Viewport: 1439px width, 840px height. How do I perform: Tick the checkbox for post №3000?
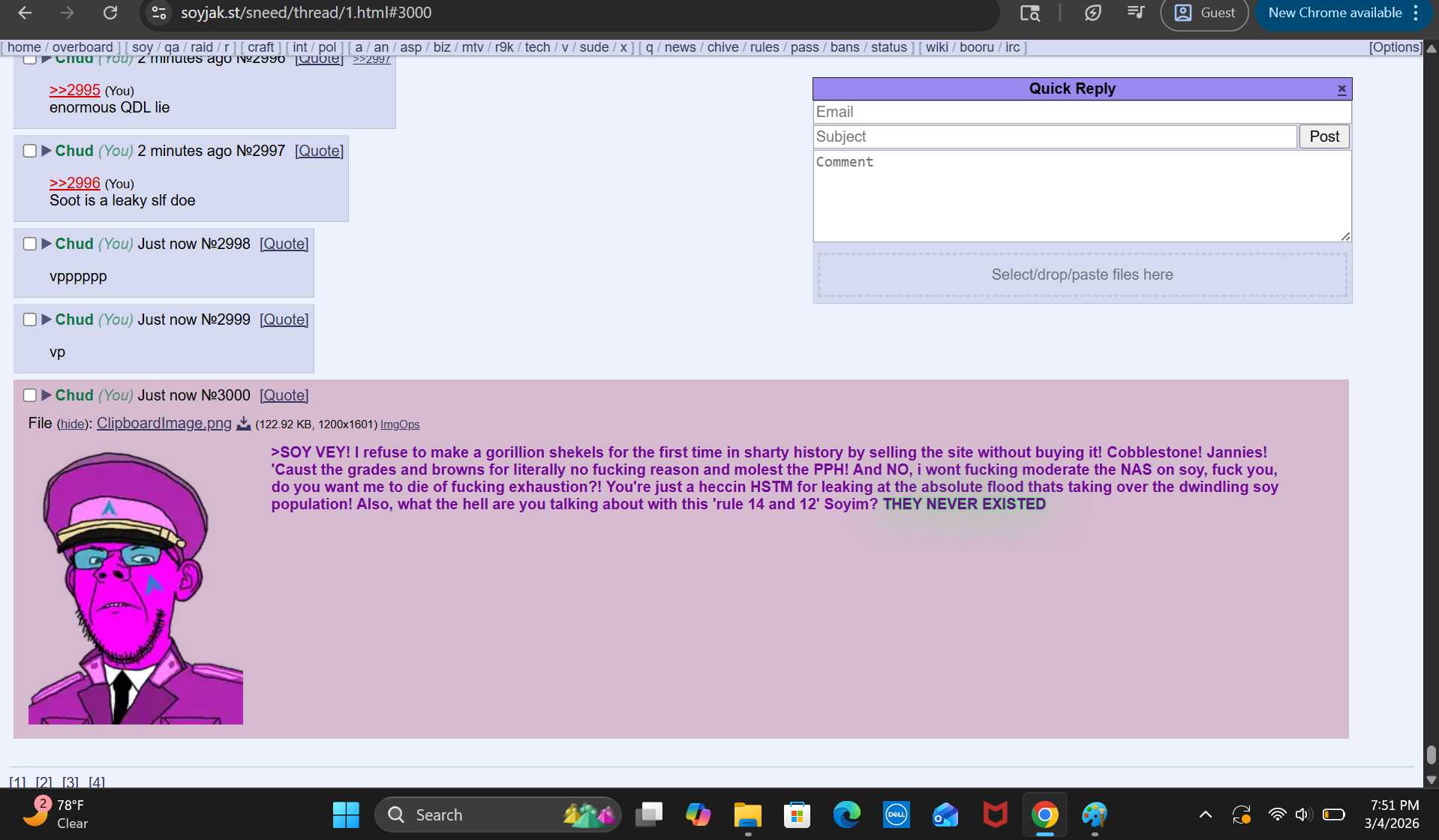(30, 395)
